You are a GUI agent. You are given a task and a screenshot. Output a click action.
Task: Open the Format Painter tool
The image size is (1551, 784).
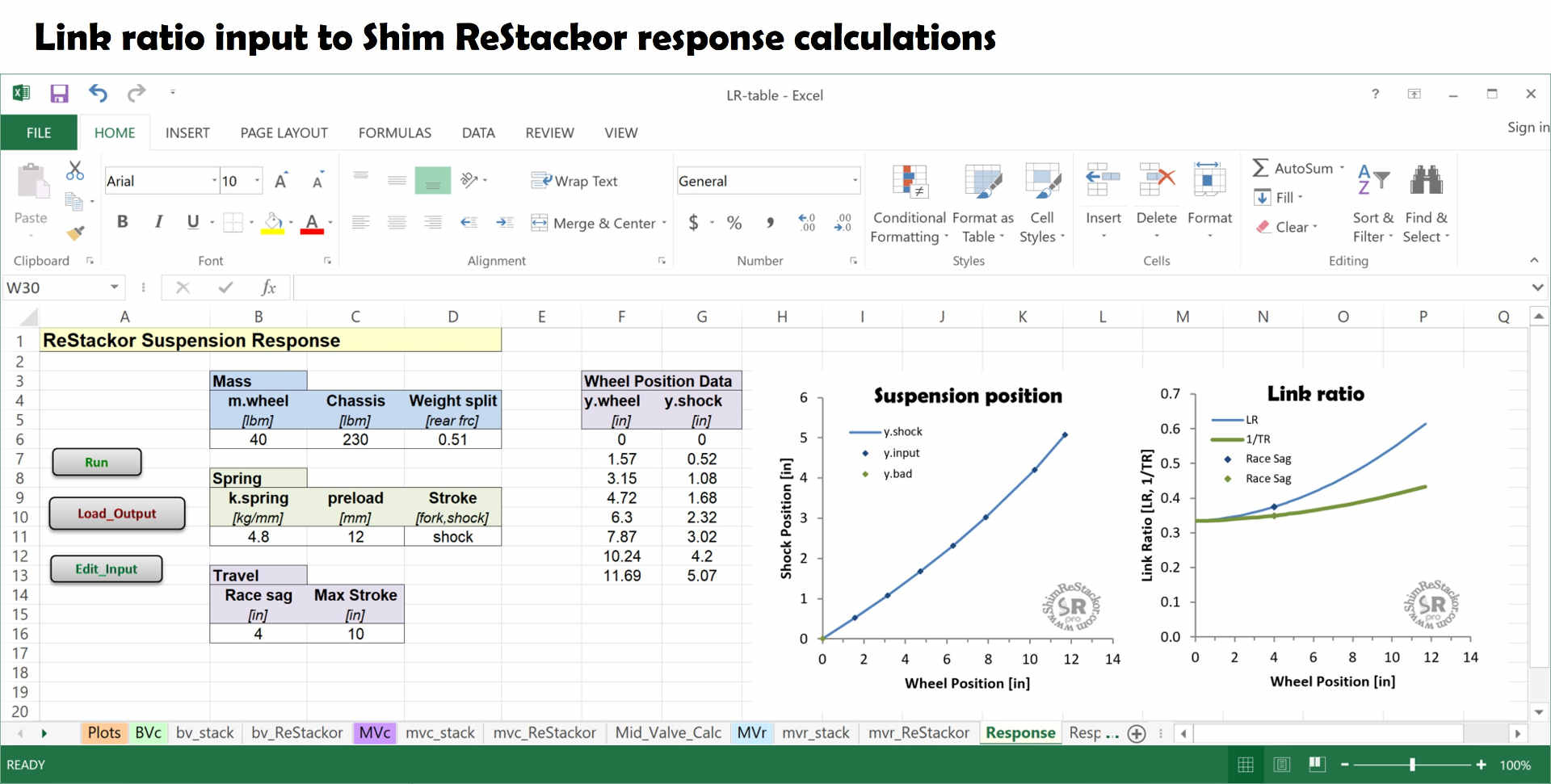[x=75, y=233]
